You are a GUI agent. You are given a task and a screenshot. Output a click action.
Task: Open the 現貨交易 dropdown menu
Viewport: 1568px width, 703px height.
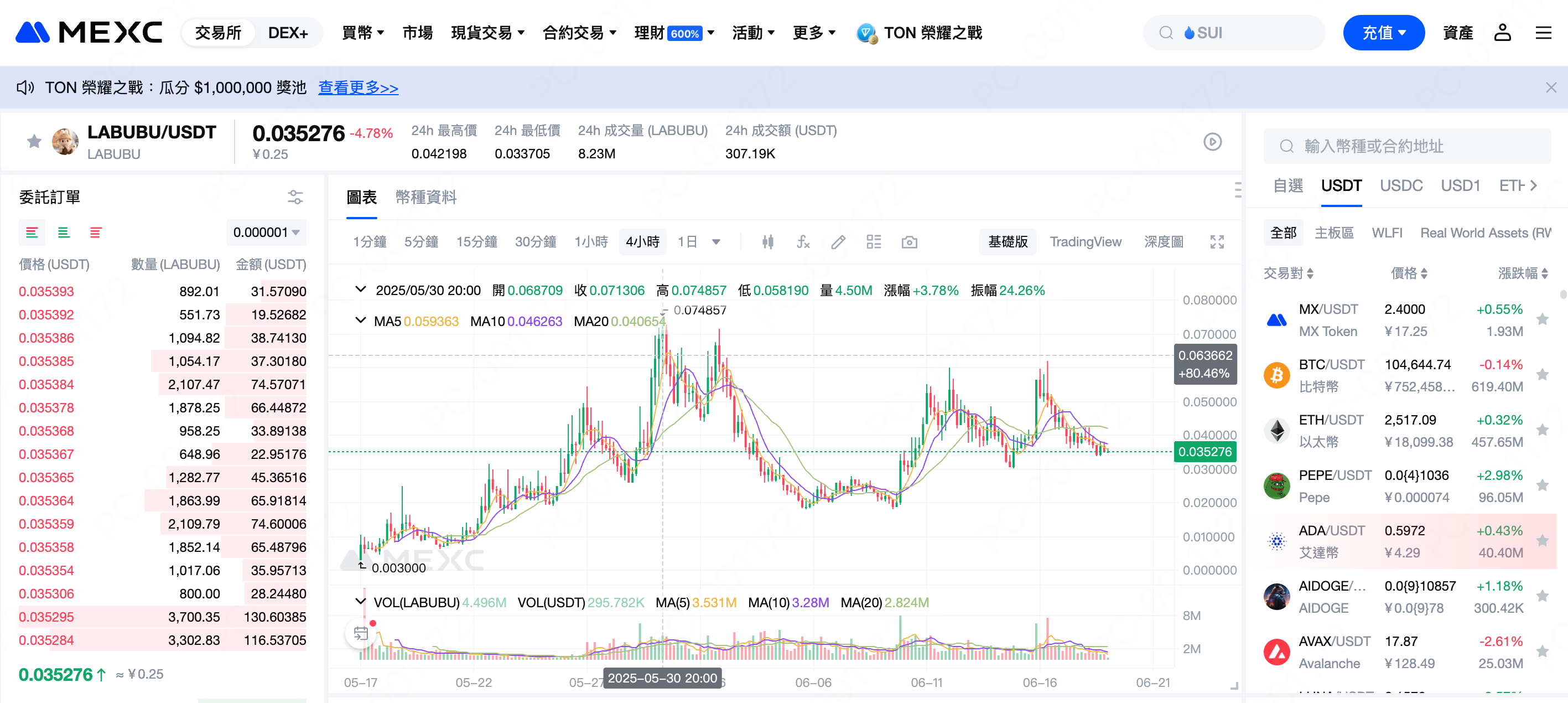(487, 32)
